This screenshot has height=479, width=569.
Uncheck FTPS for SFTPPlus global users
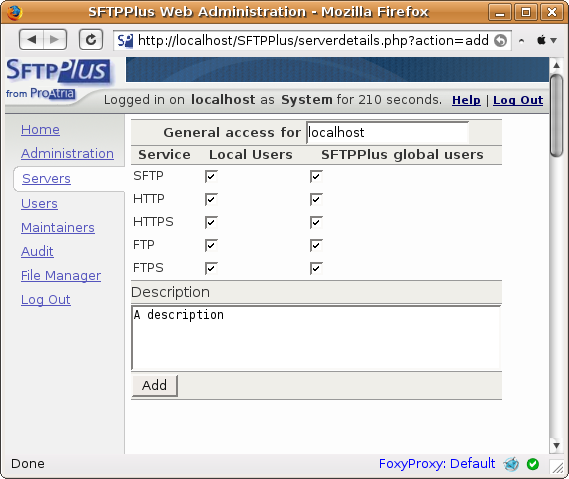point(316,268)
